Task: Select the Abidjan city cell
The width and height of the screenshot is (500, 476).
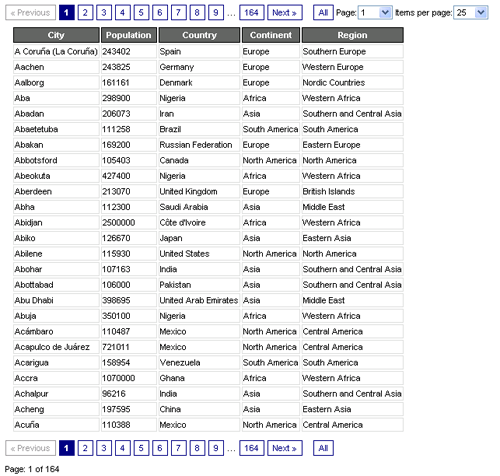Action: point(56,222)
